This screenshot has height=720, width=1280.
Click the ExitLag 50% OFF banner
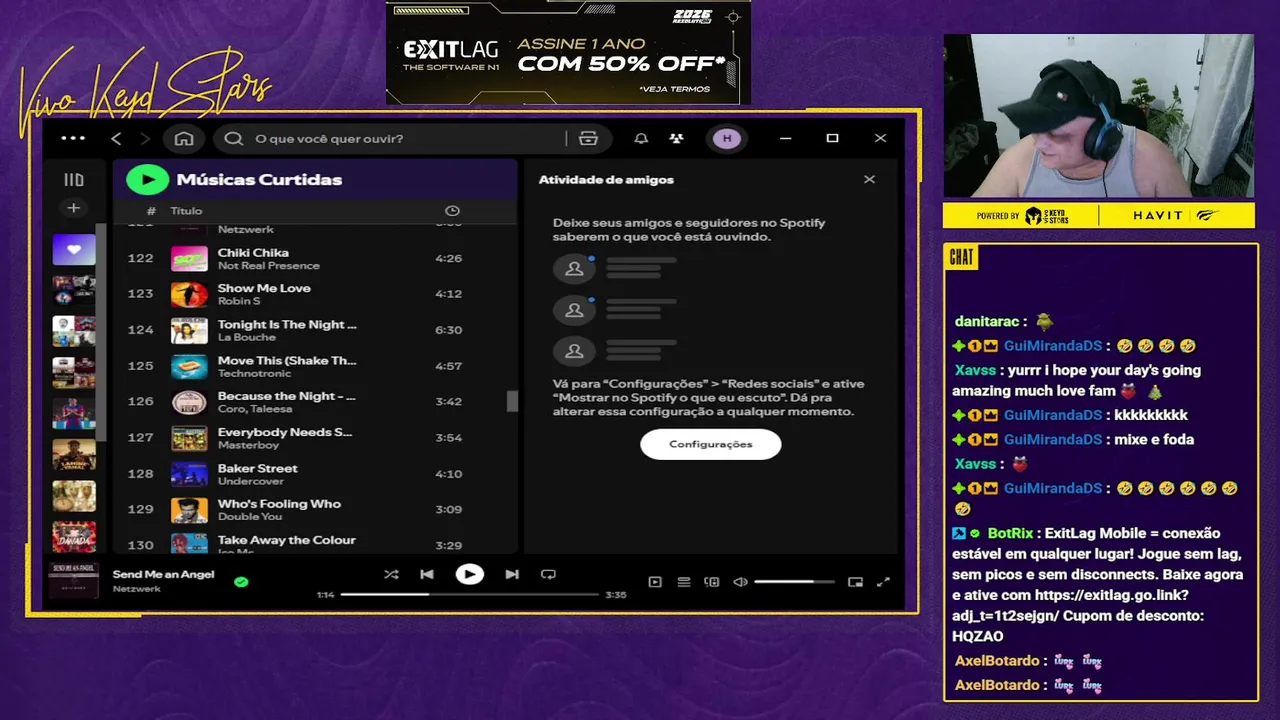[568, 52]
